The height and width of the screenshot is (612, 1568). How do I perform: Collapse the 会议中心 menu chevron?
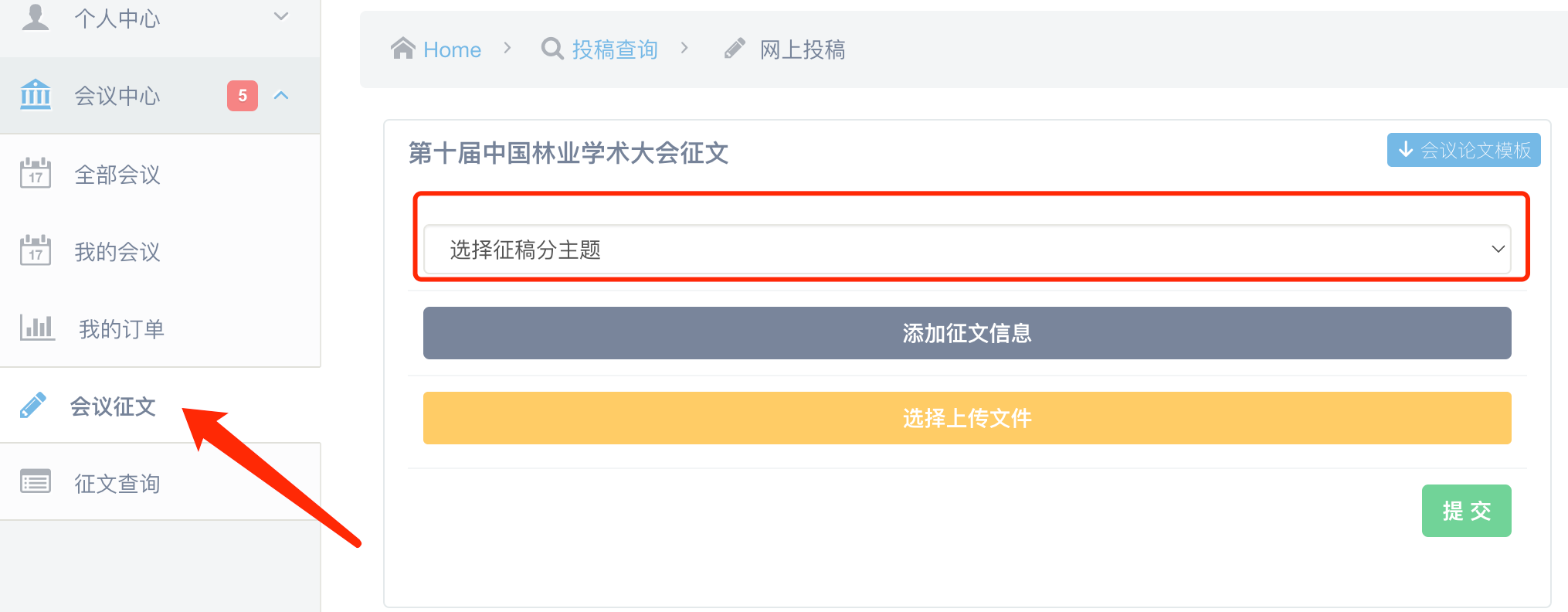click(x=281, y=95)
